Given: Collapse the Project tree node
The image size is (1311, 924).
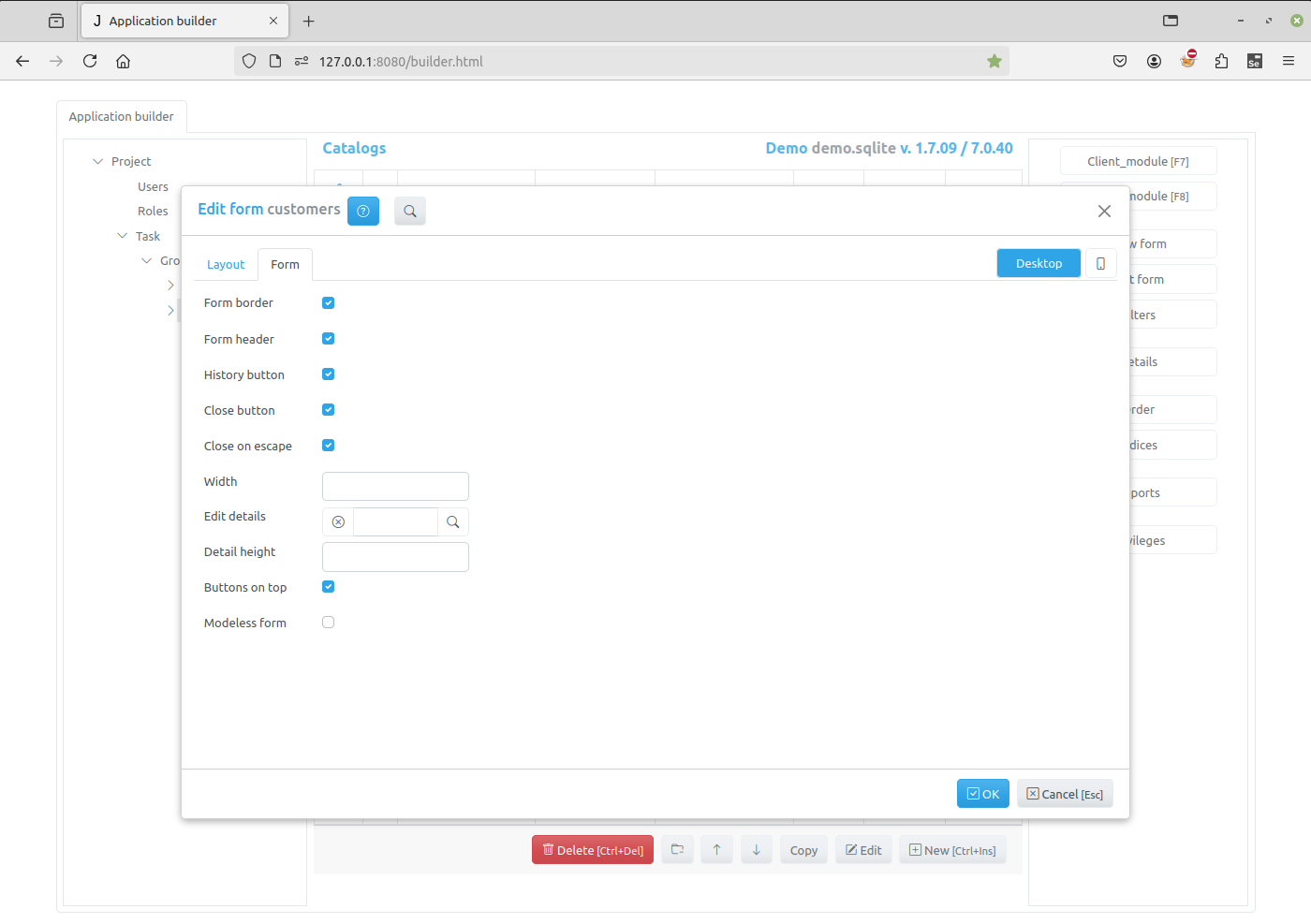Looking at the screenshot, I should tap(97, 161).
